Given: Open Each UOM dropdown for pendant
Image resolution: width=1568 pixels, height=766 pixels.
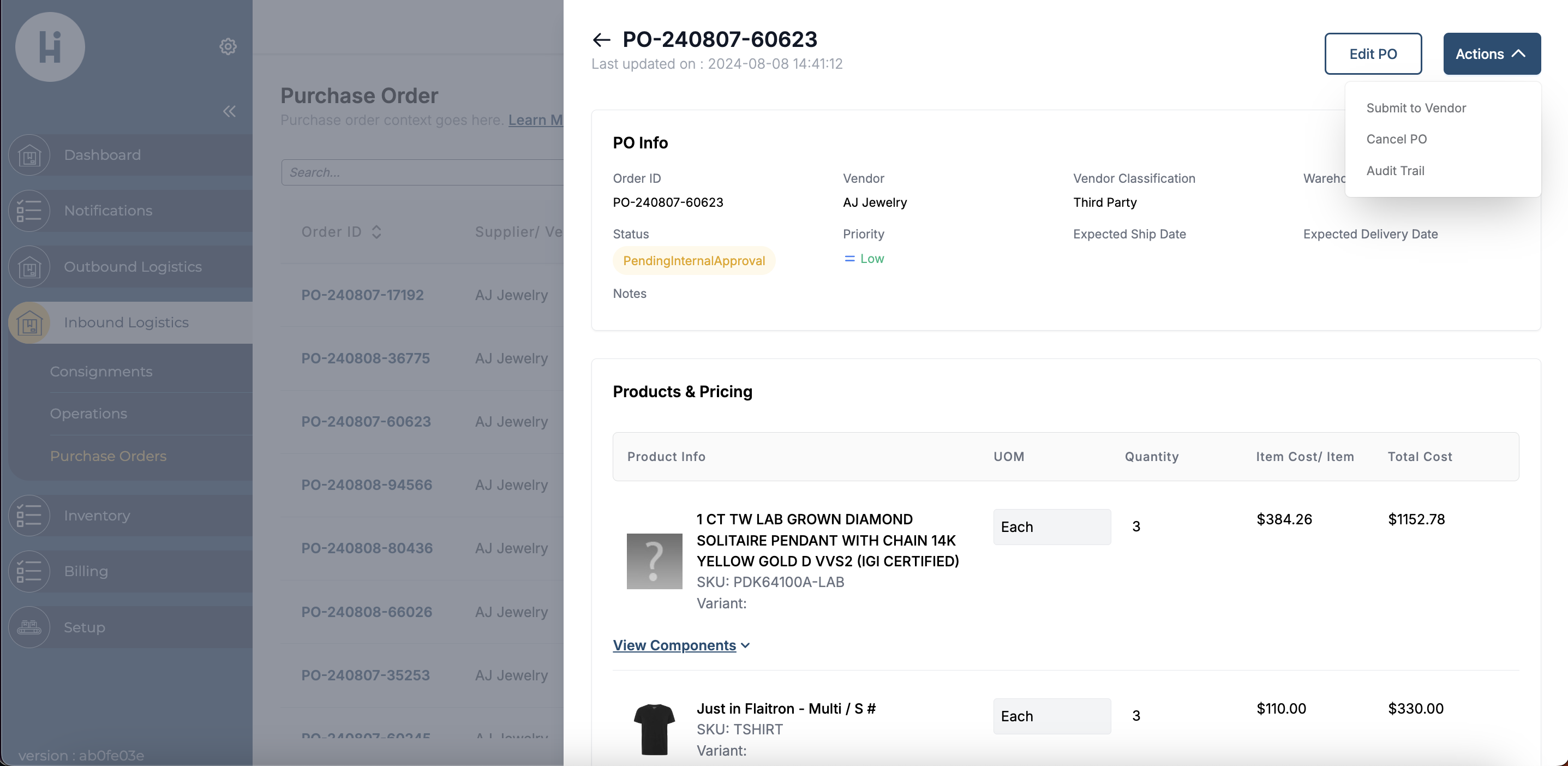Looking at the screenshot, I should 1052,526.
